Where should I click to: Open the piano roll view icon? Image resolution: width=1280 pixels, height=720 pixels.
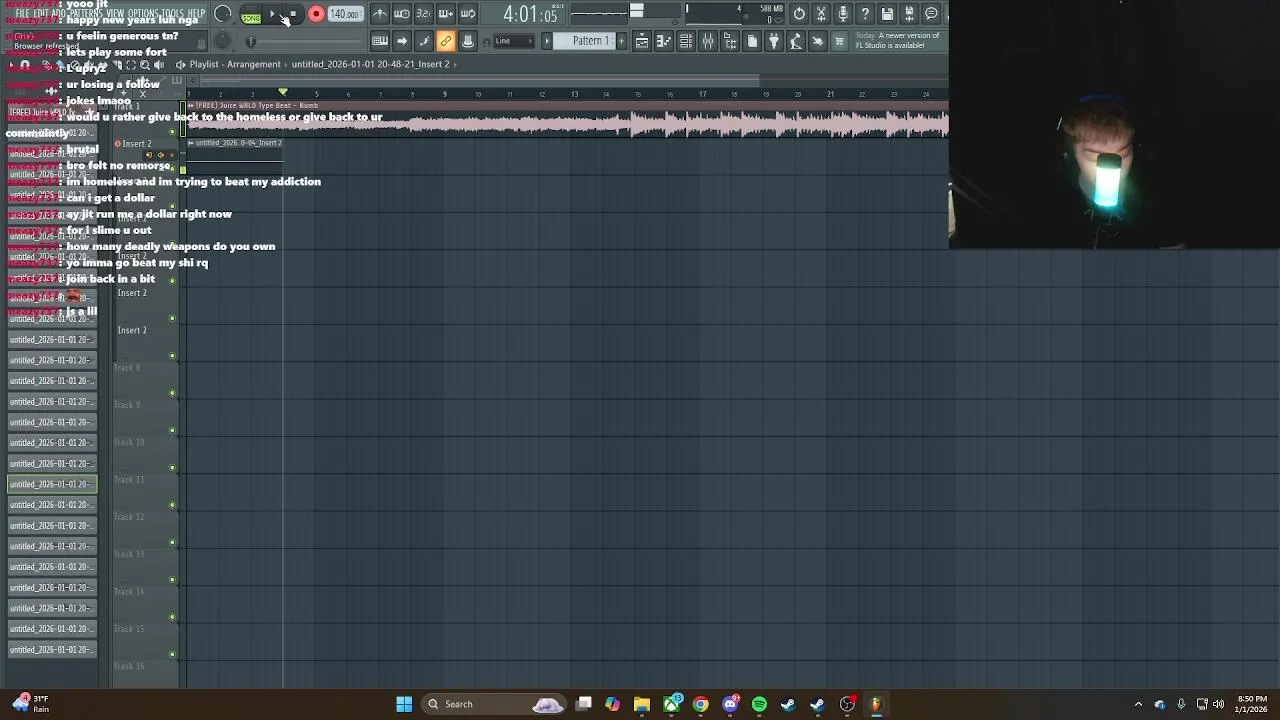click(664, 41)
